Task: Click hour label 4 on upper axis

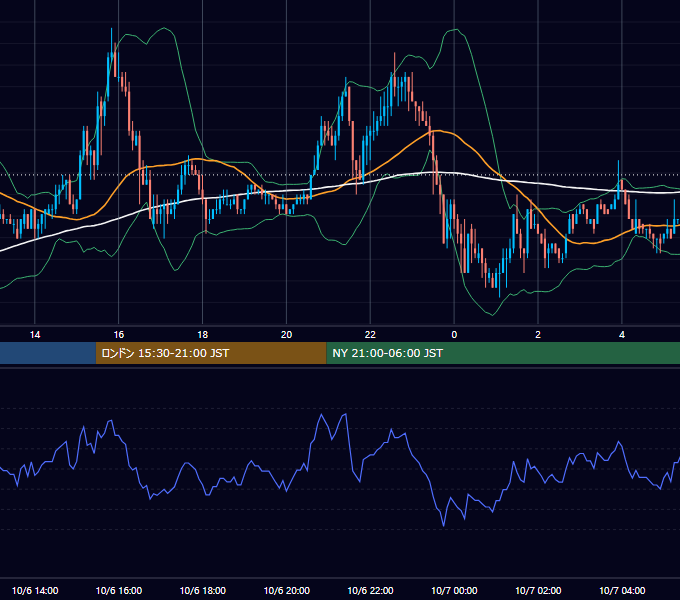Action: (622, 335)
